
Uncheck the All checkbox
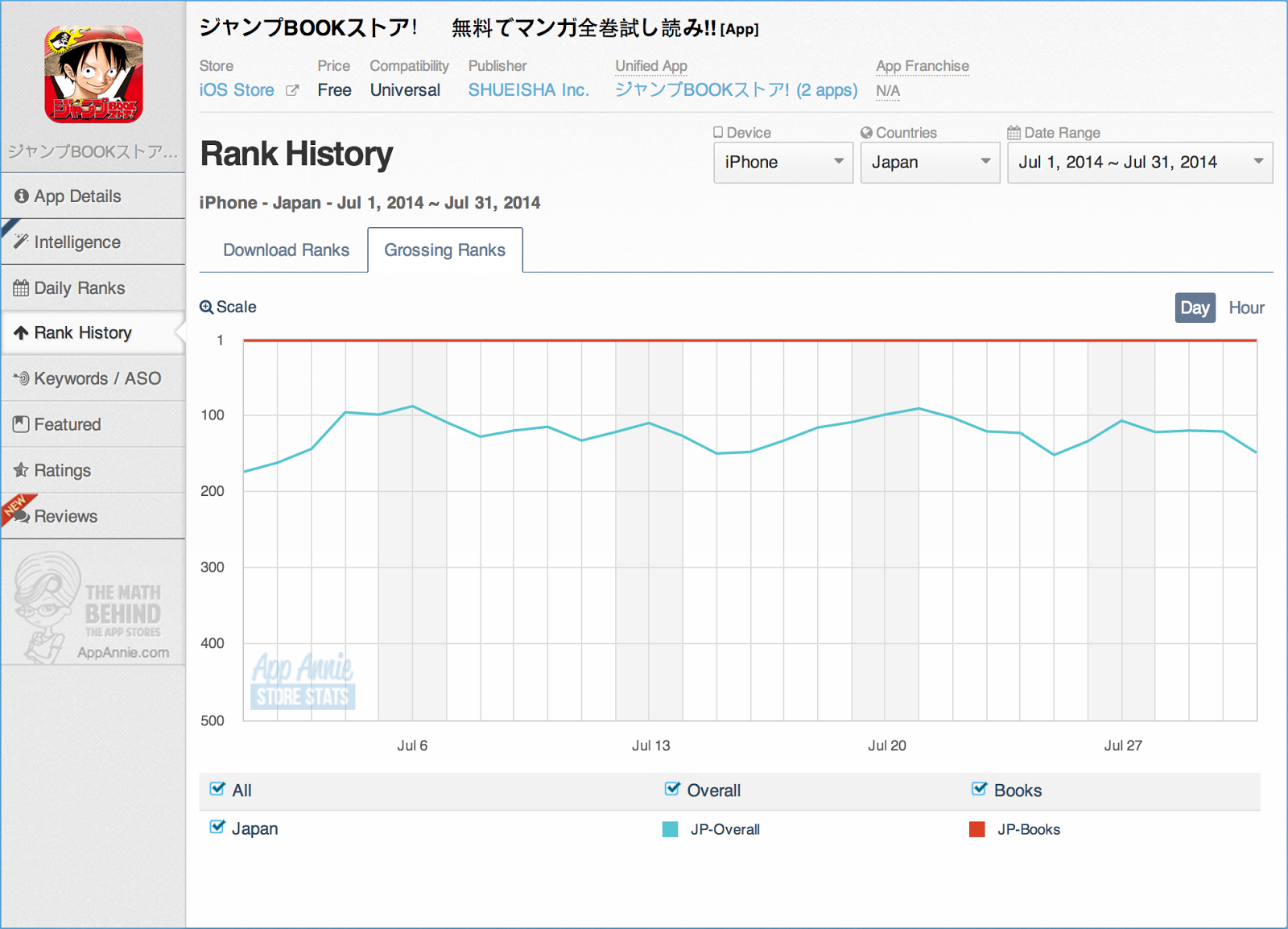tap(217, 789)
